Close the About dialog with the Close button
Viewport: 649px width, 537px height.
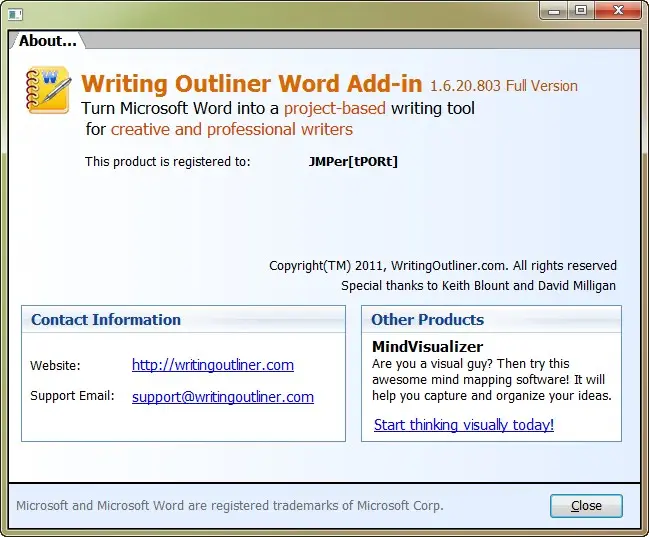(586, 506)
